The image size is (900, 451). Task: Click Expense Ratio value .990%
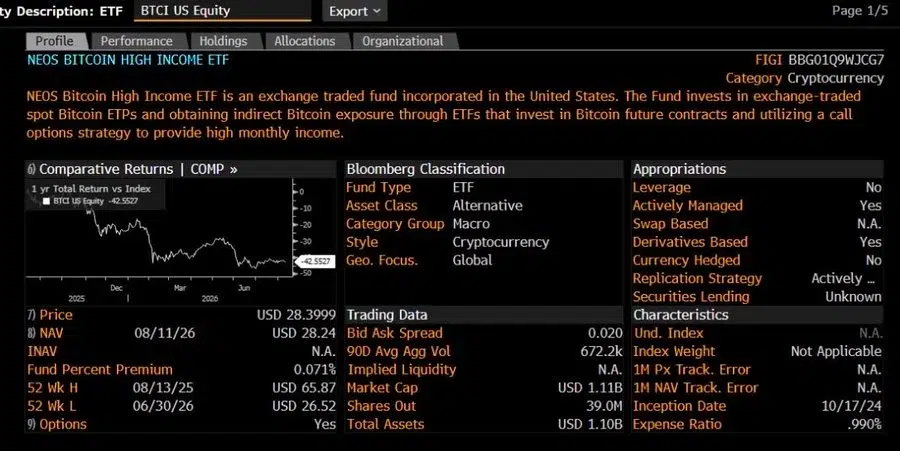[864, 424]
